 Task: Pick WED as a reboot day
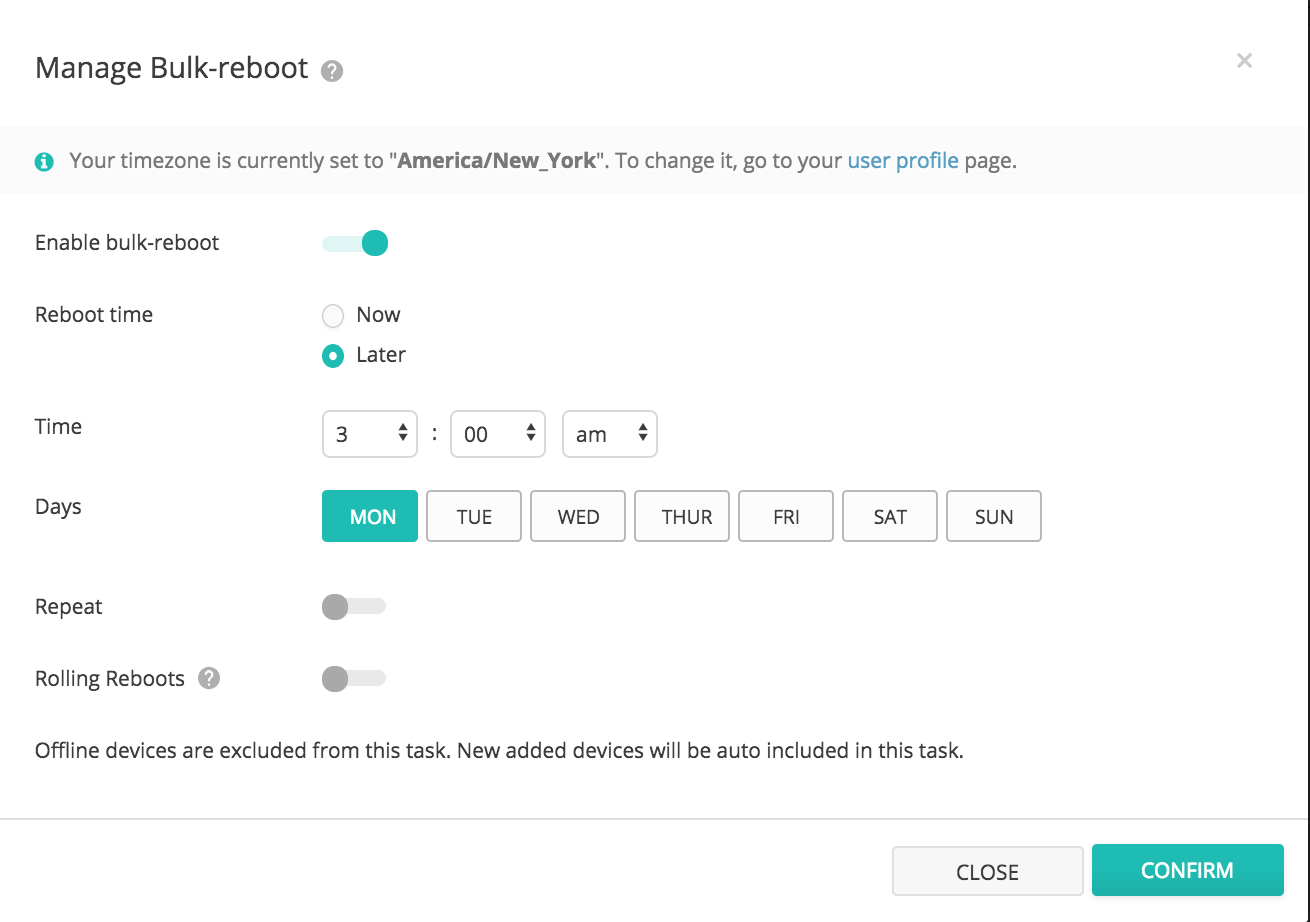point(578,516)
